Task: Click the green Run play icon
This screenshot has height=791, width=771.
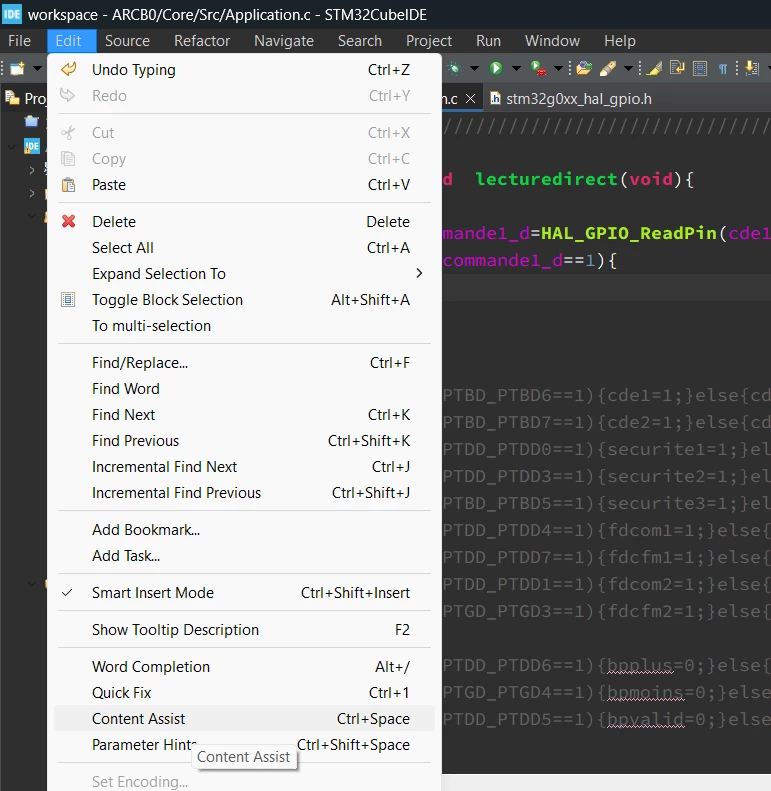Action: (x=496, y=68)
